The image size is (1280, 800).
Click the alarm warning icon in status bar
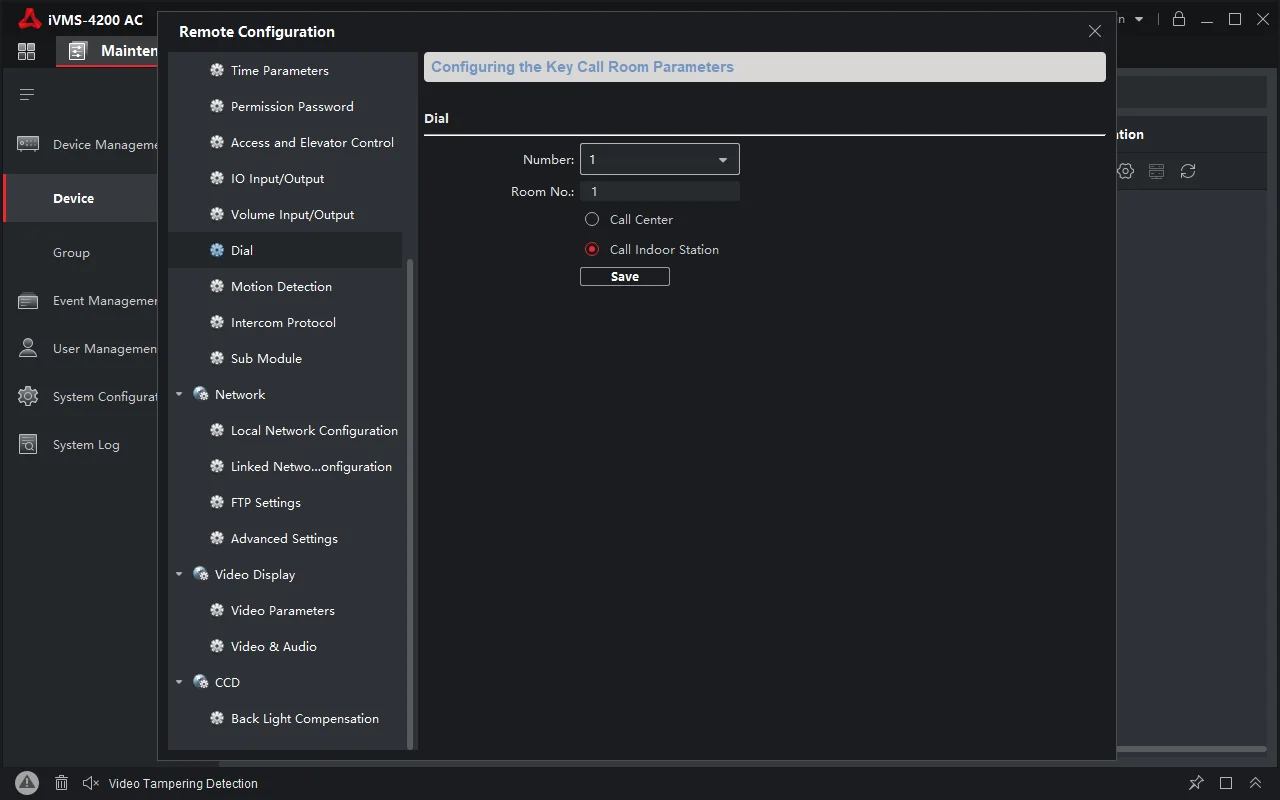[x=27, y=783]
